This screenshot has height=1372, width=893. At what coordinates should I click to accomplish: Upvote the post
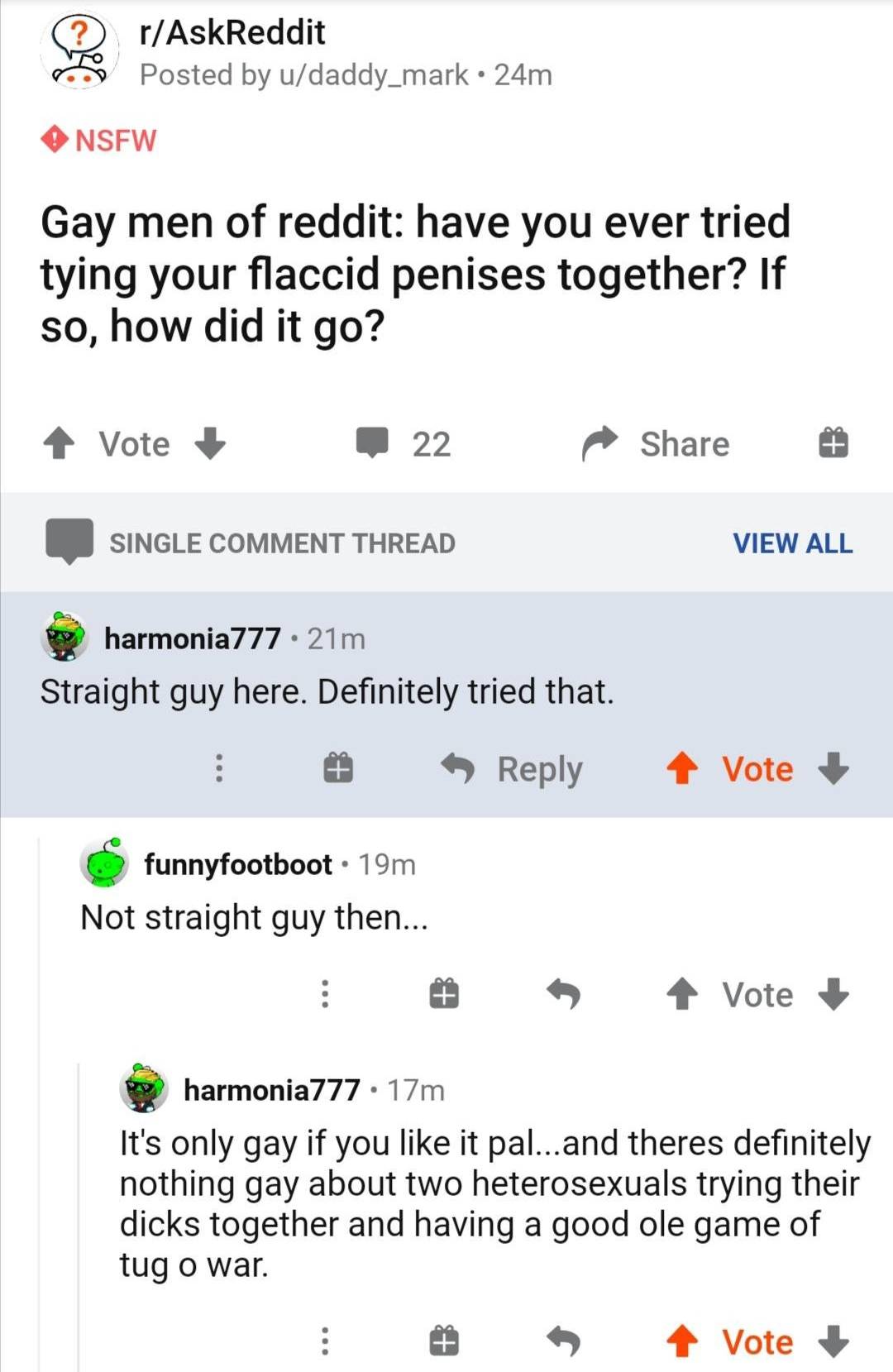[59, 443]
